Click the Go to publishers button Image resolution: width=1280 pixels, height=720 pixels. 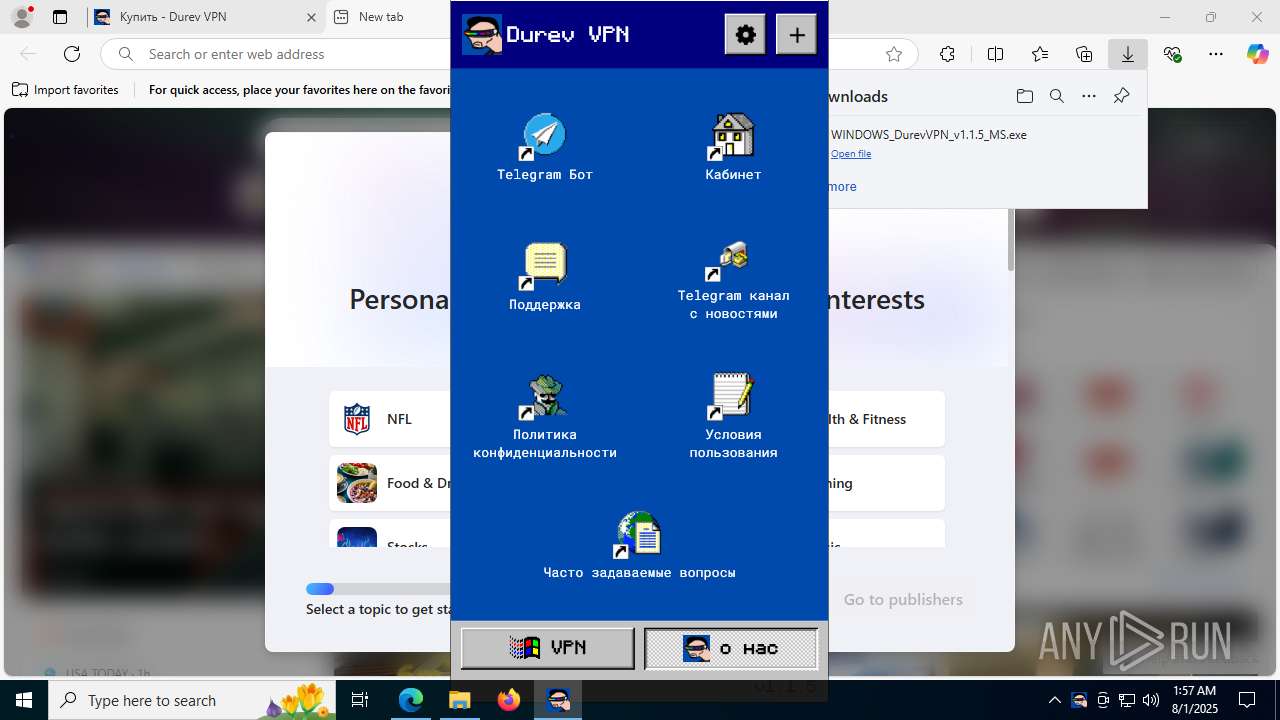pyautogui.click(x=903, y=600)
